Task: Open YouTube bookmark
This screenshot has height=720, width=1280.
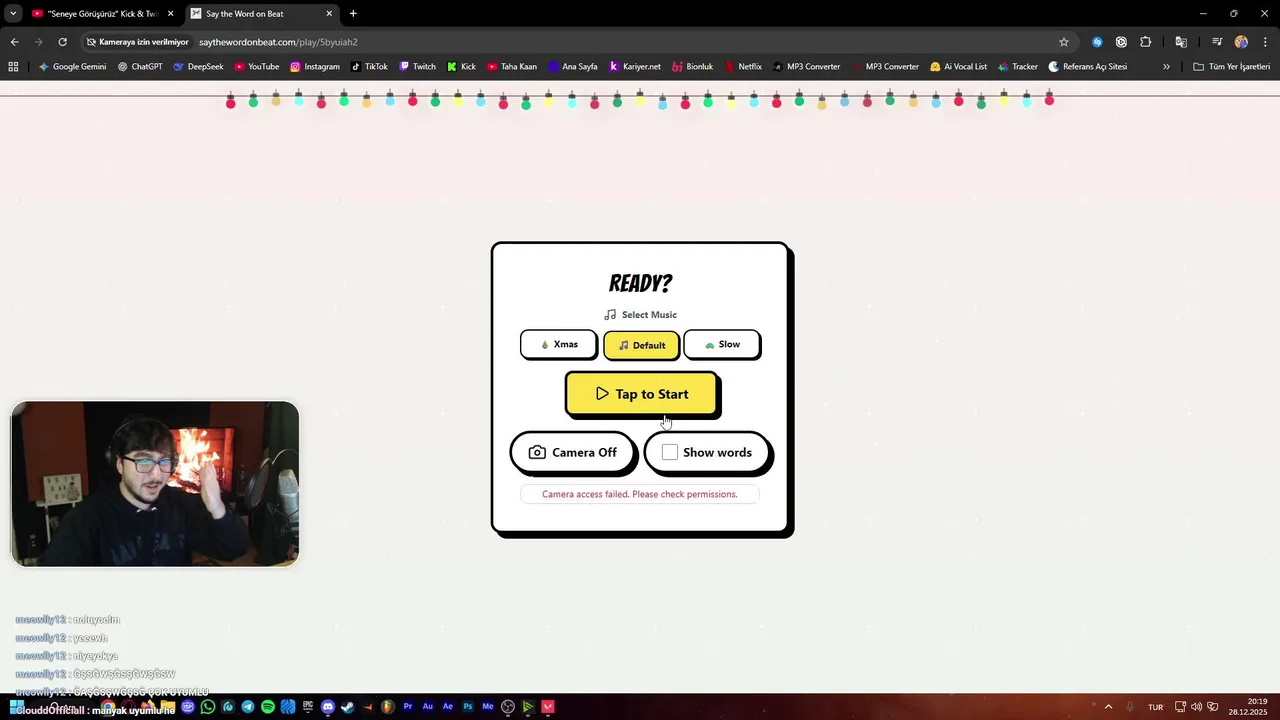Action: pyautogui.click(x=257, y=67)
